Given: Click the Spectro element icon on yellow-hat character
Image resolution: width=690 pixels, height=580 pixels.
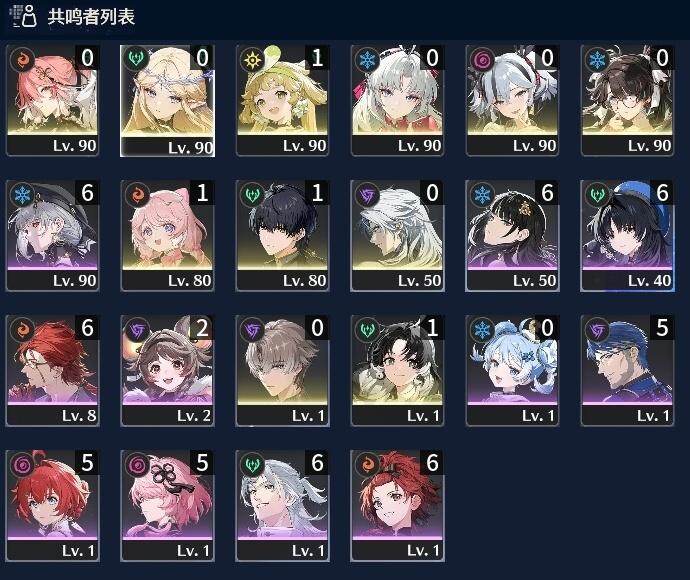Looking at the screenshot, I should click(x=252, y=59).
